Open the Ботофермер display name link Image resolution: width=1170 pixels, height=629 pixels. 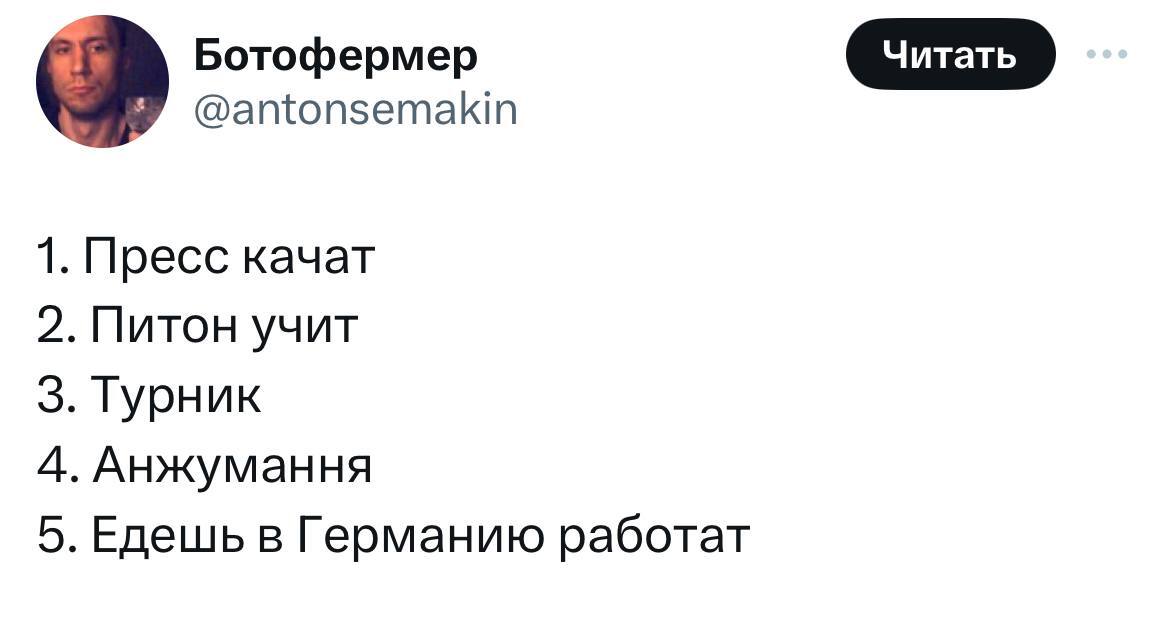pos(335,56)
